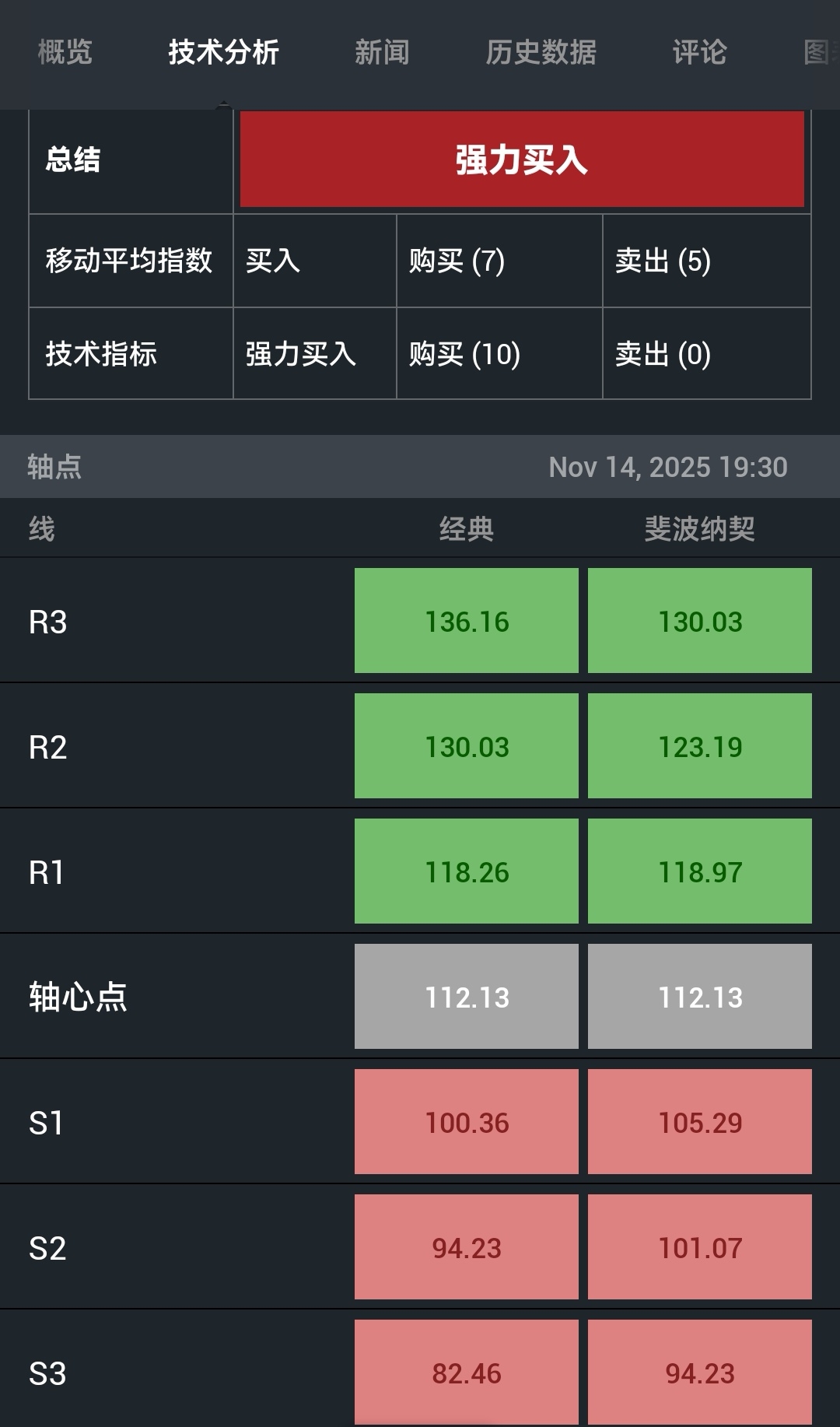Tap the 经典 column header
Screen dimensions: 840x1427
pos(467,529)
